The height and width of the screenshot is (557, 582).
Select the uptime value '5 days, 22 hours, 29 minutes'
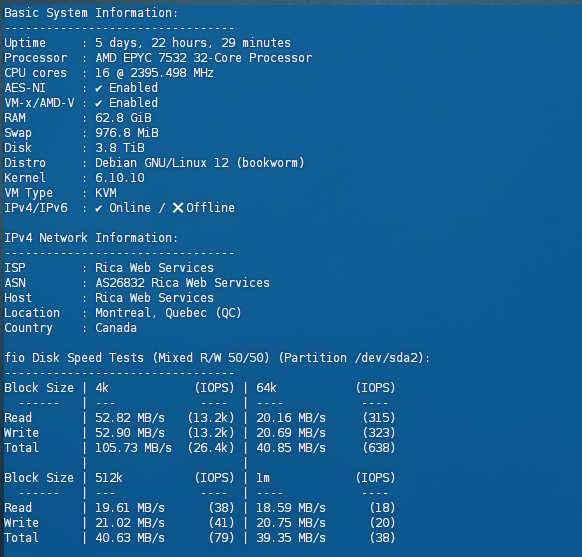point(193,43)
